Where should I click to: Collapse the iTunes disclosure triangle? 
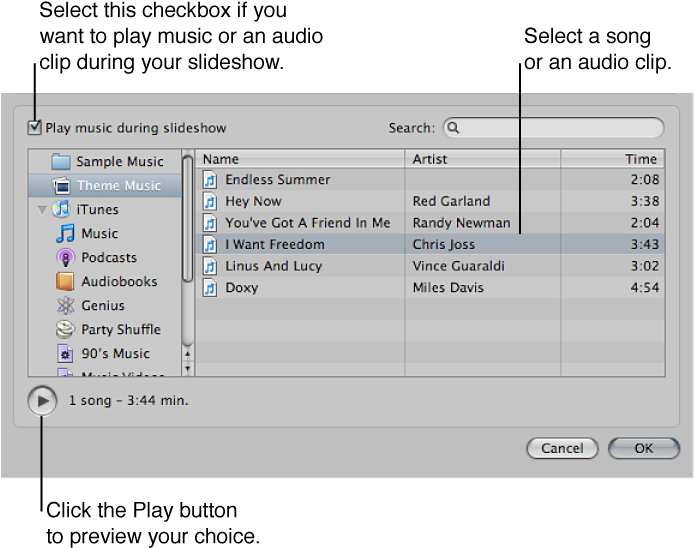click(x=42, y=210)
